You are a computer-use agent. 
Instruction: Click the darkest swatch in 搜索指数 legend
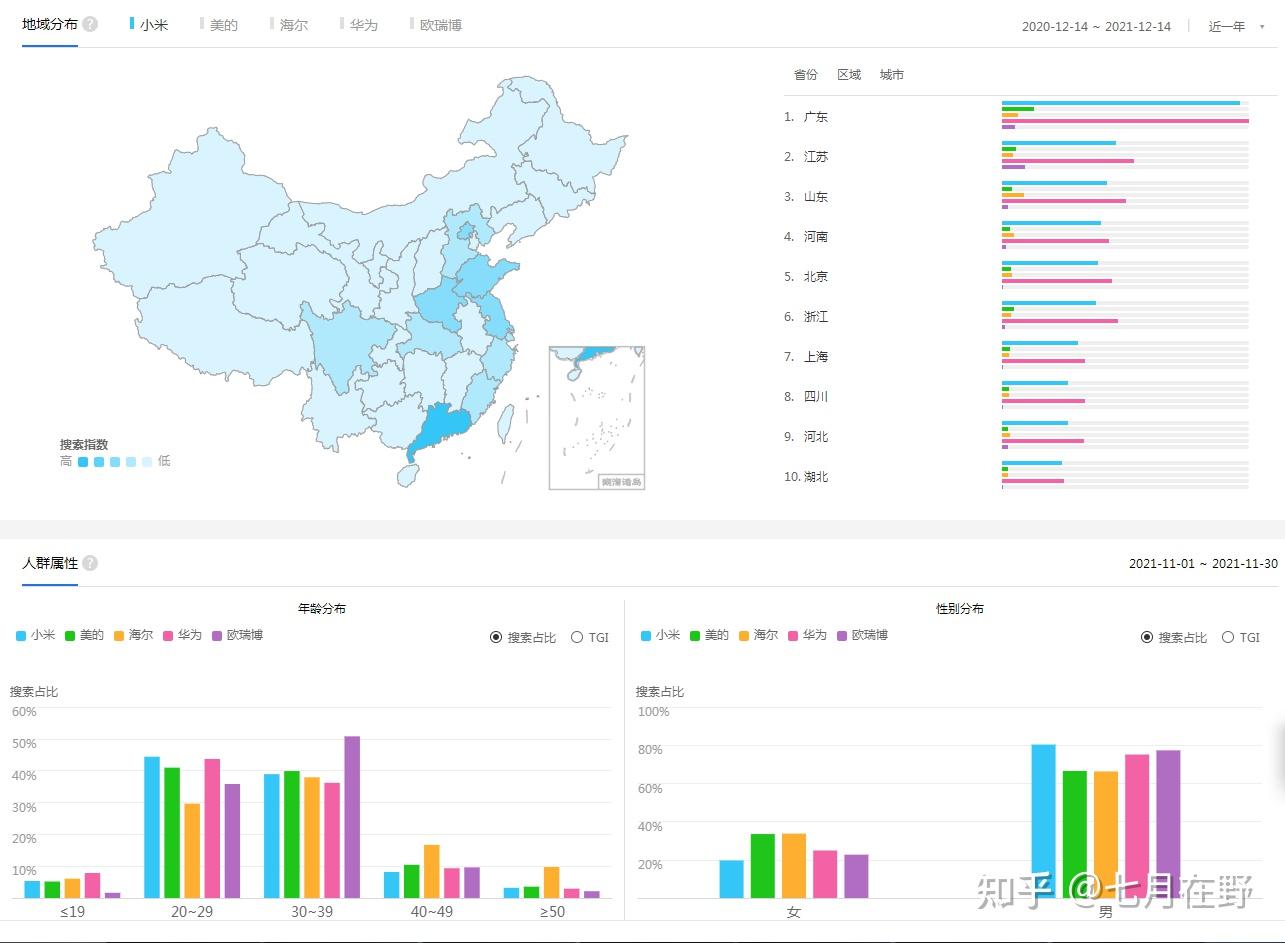point(83,461)
